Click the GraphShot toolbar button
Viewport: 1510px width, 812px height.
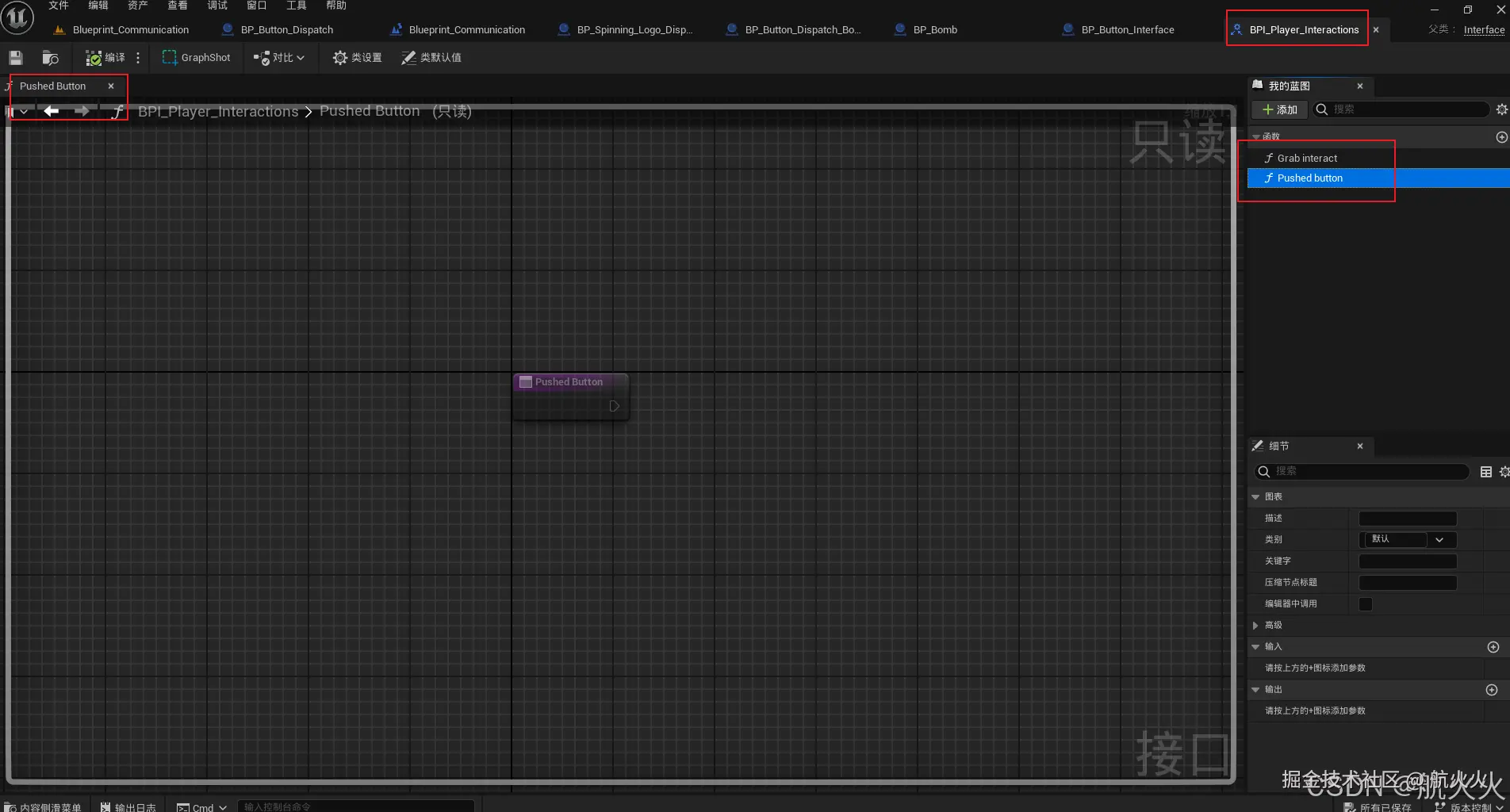[x=196, y=58]
